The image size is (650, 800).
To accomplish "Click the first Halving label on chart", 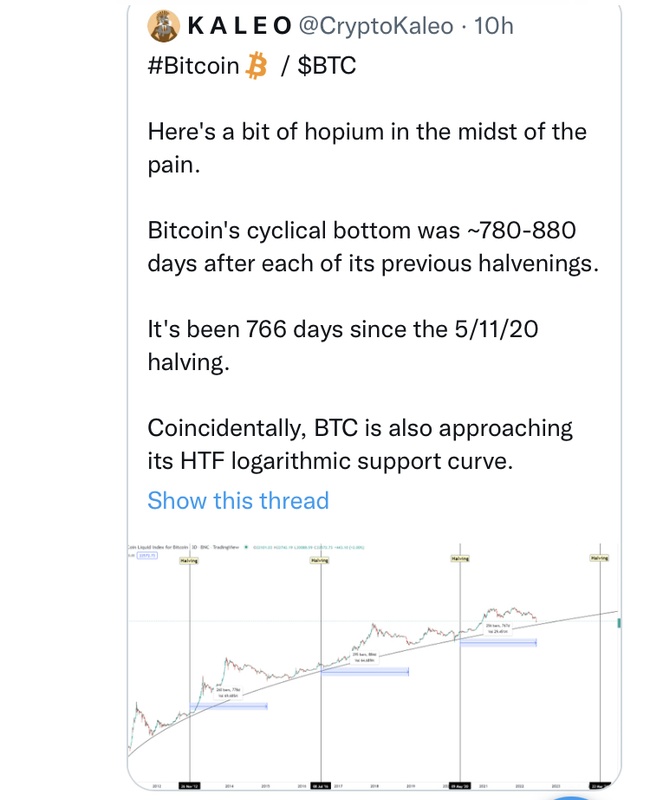I will pyautogui.click(x=189, y=561).
